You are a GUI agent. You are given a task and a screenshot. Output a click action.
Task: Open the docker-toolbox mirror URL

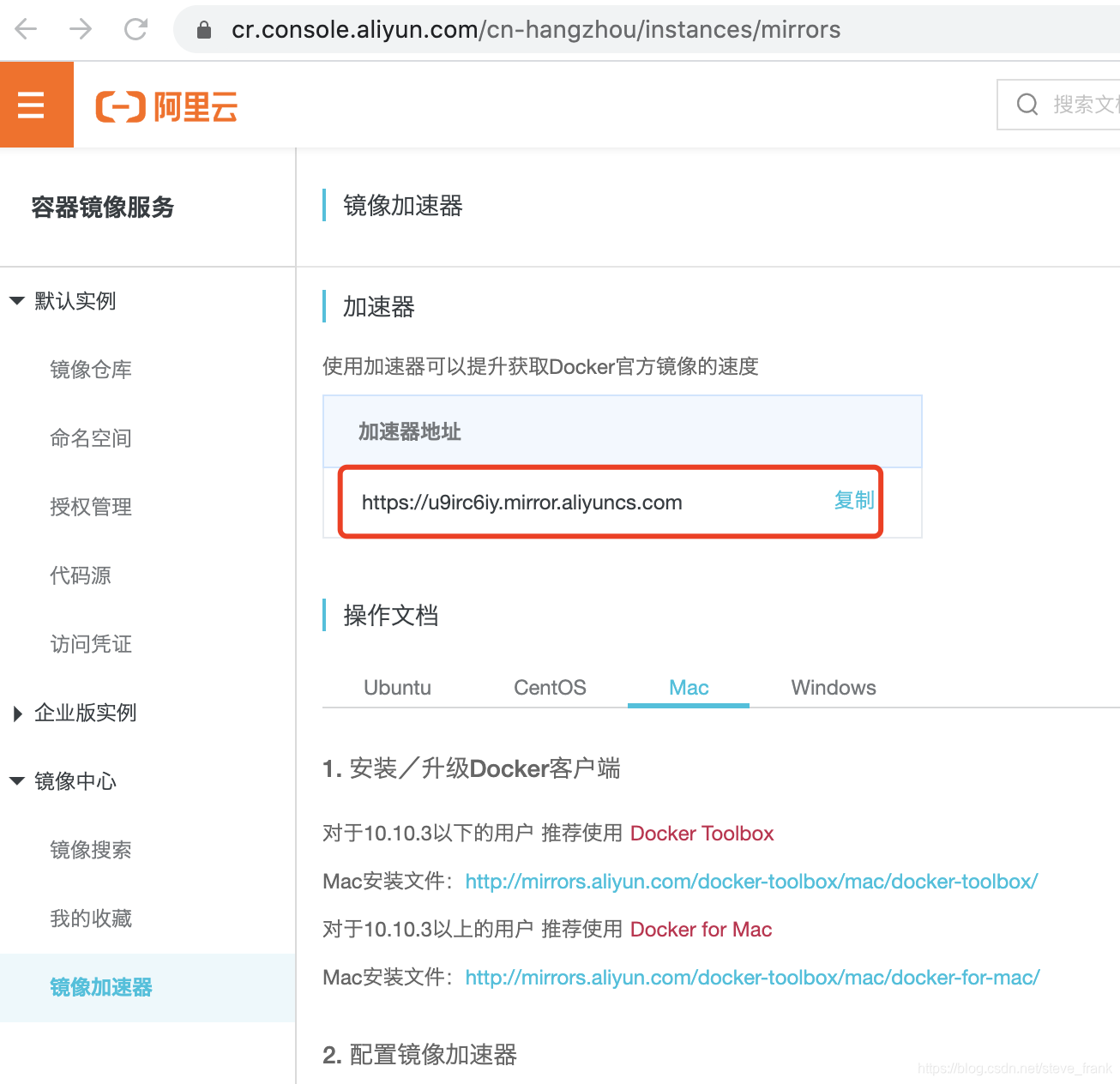coord(751,882)
